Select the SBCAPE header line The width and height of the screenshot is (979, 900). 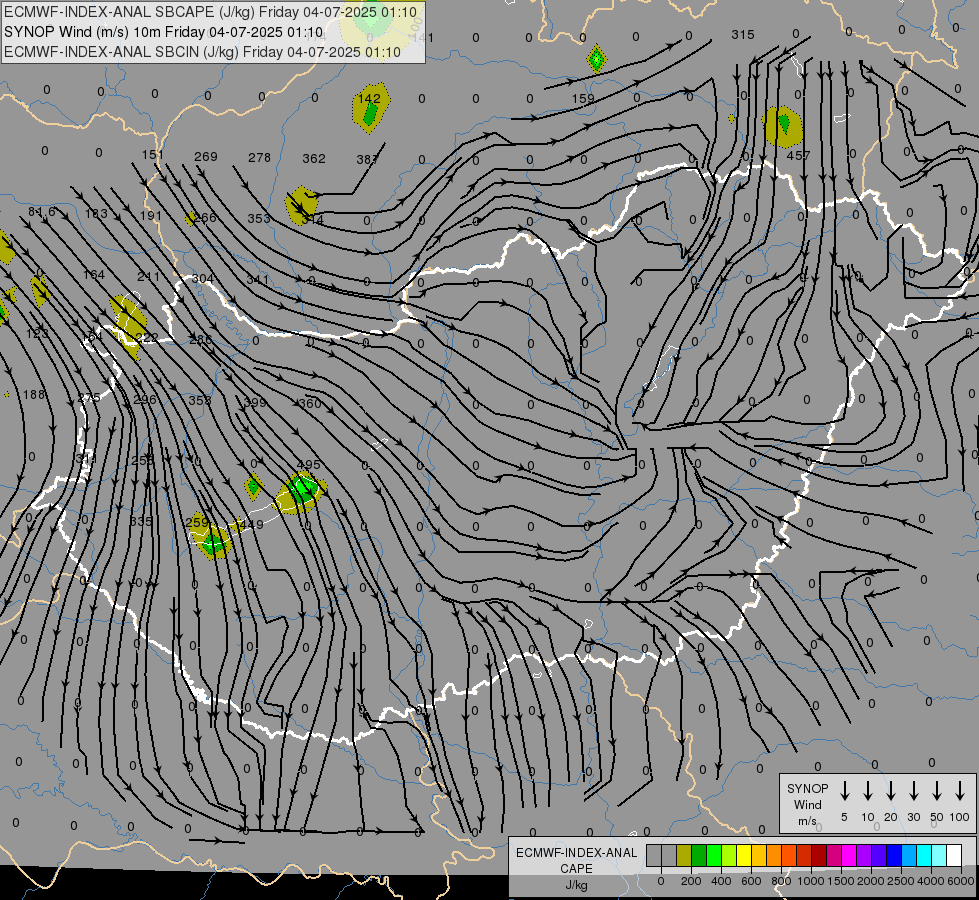210,12
